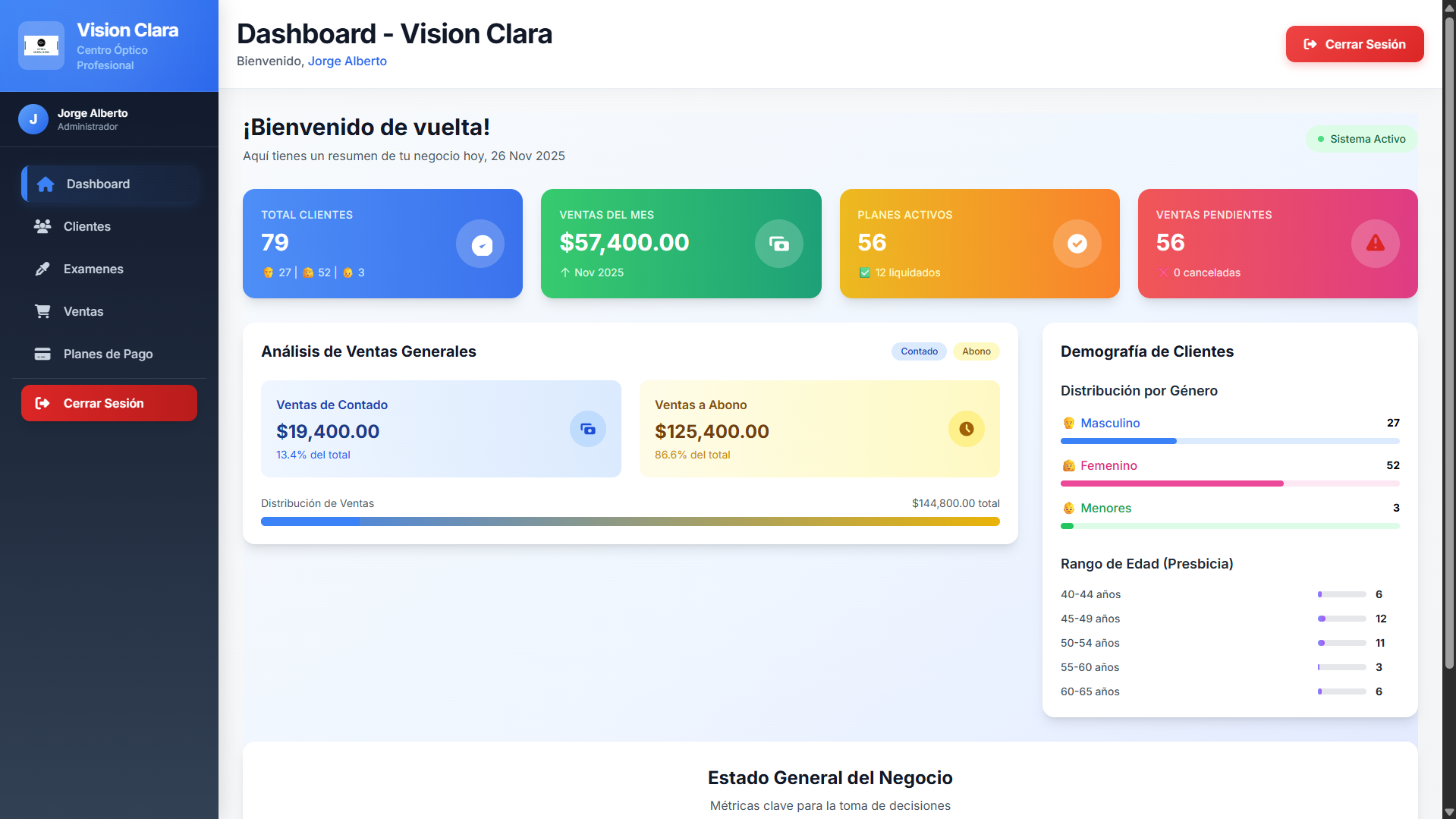The image size is (1456, 819).
Task: Open Examenes via the pencil icon
Action: [45, 269]
